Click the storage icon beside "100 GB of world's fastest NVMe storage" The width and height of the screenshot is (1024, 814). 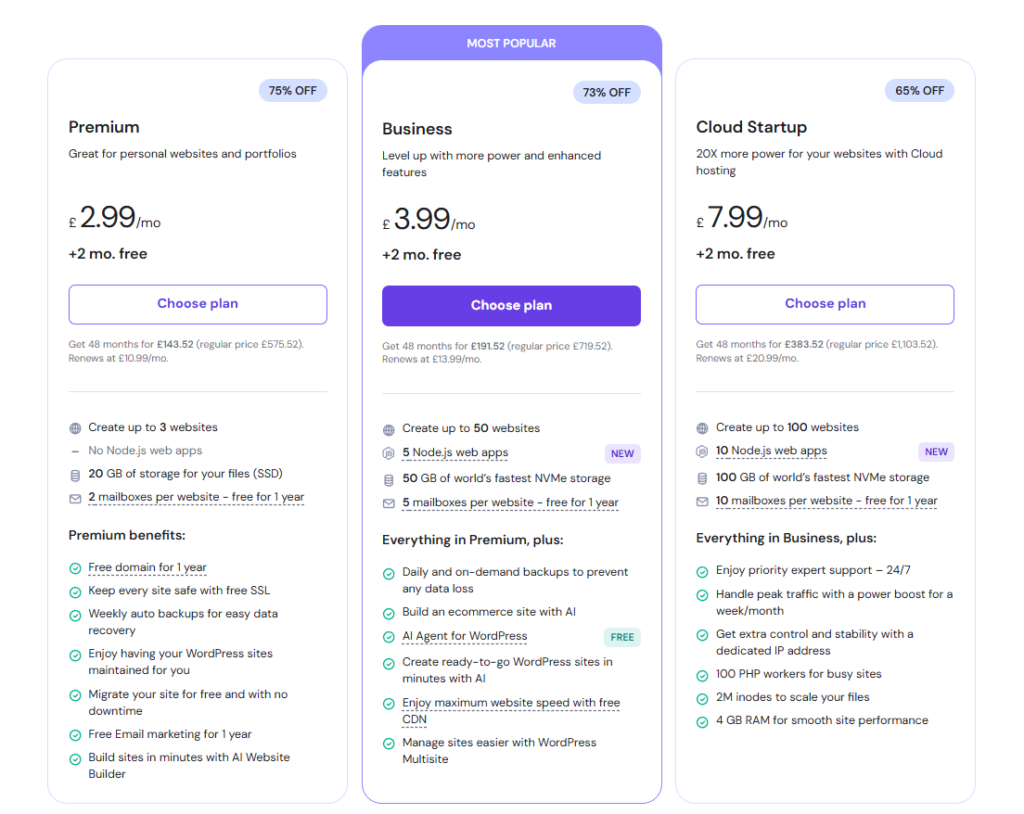pos(703,477)
